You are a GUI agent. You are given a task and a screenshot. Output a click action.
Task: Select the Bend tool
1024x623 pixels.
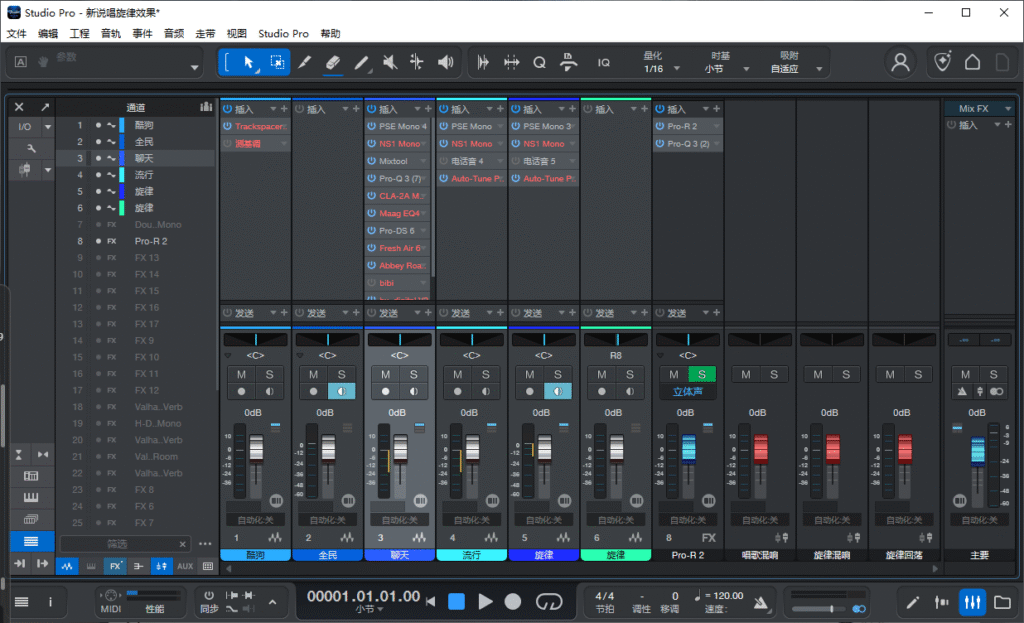click(x=417, y=63)
